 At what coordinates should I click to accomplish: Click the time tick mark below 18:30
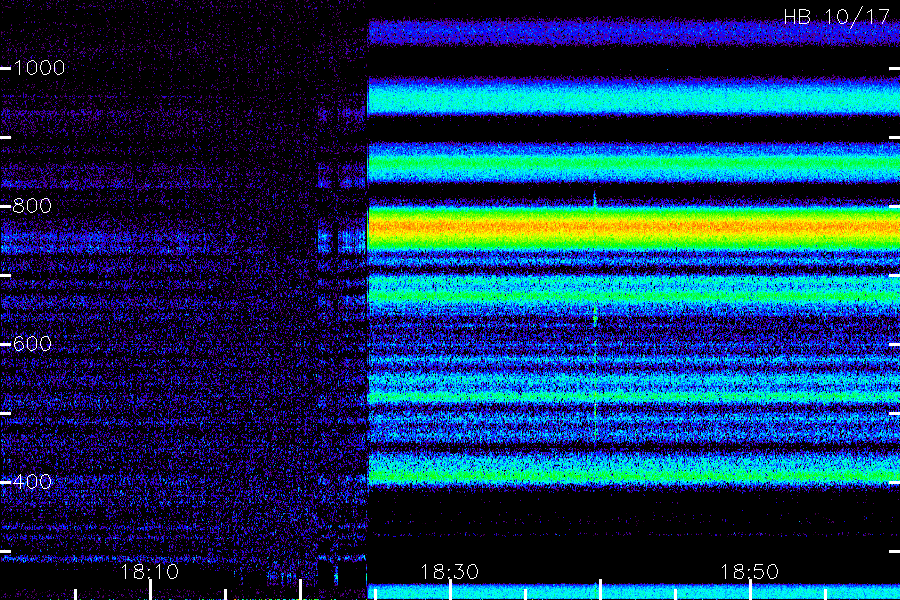pos(451,590)
